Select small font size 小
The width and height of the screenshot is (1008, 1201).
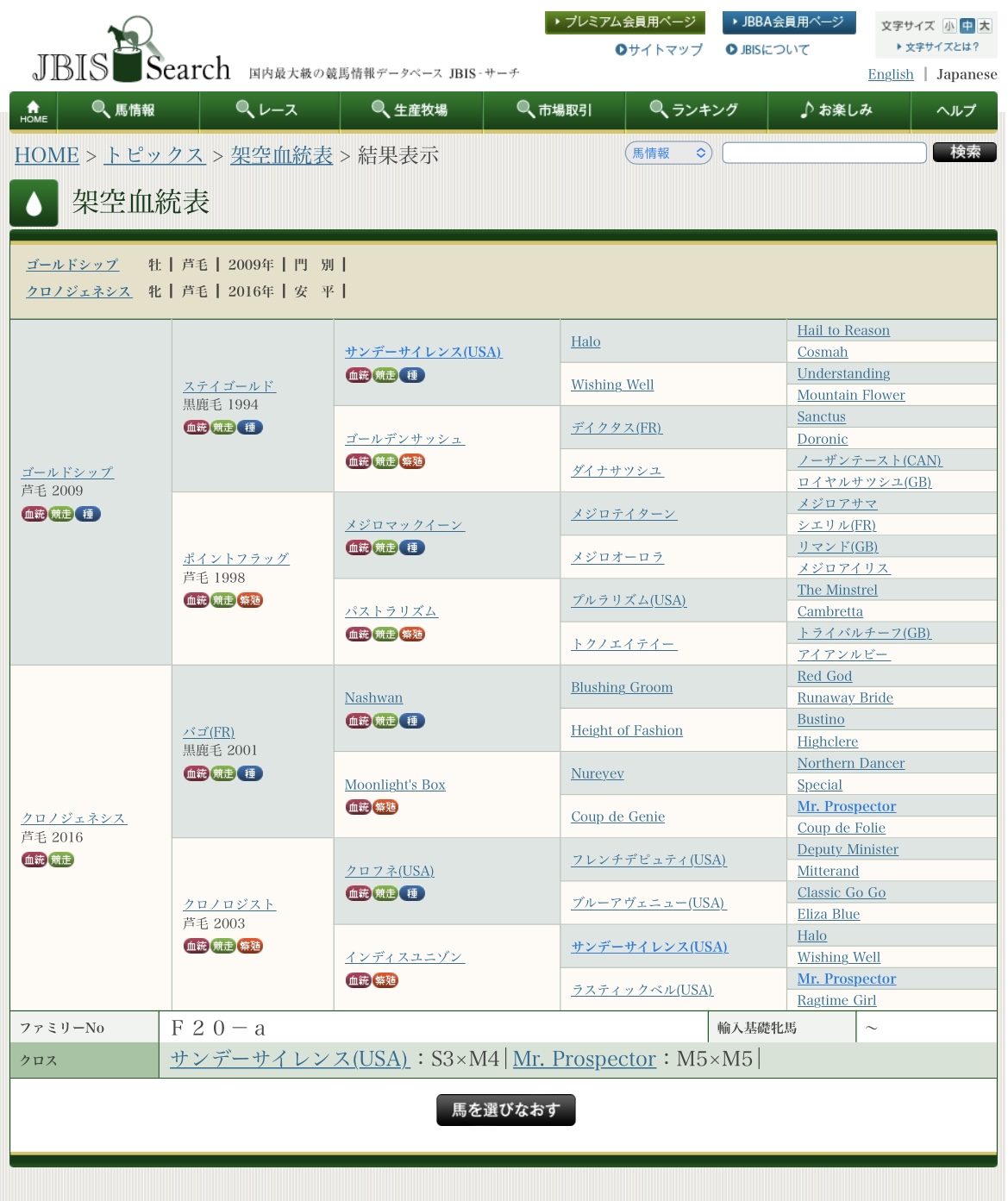click(949, 26)
